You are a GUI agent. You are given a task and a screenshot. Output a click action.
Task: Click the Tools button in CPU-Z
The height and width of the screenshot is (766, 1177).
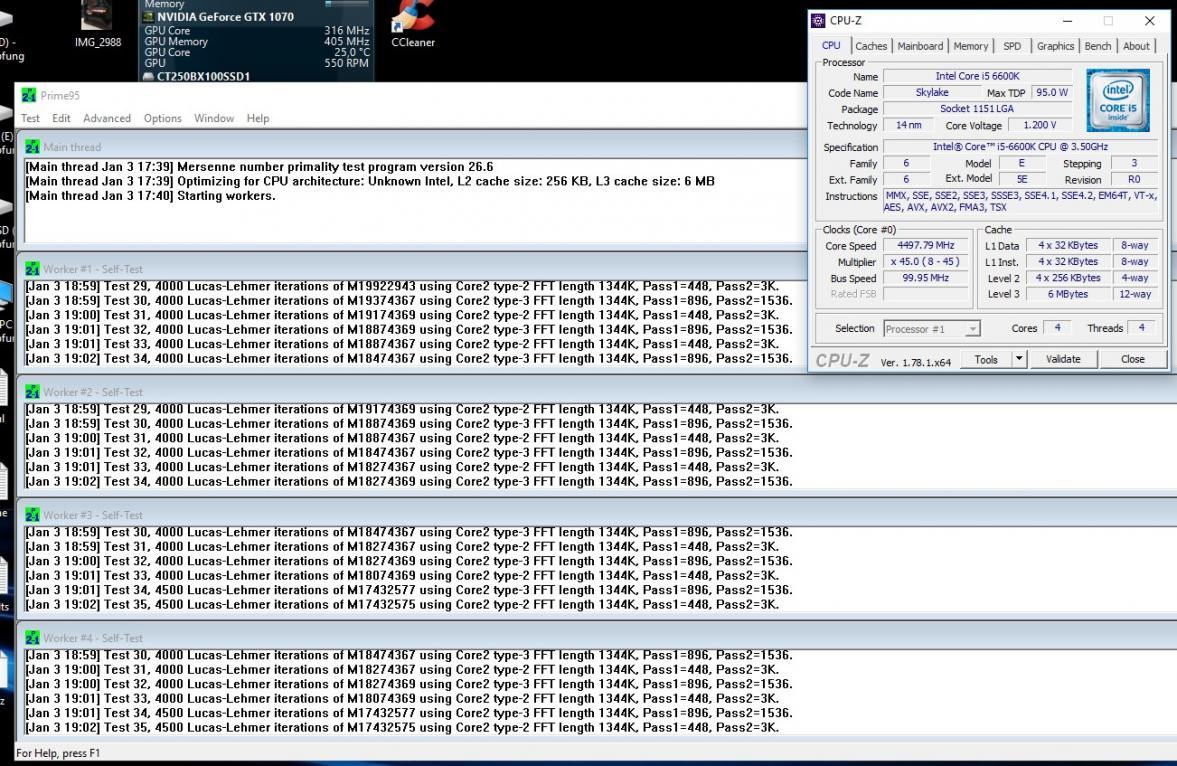tap(986, 360)
